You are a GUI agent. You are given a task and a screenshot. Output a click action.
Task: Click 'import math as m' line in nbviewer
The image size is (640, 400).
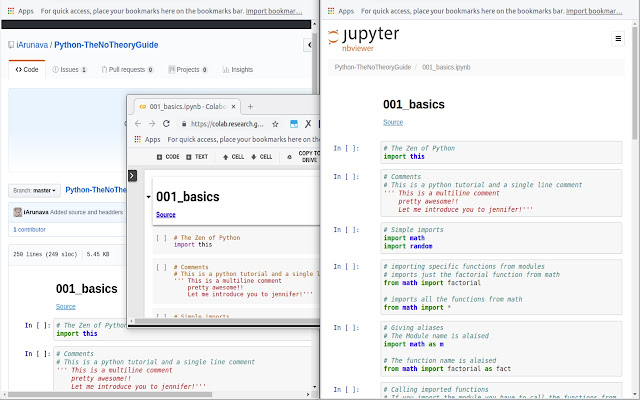point(413,344)
